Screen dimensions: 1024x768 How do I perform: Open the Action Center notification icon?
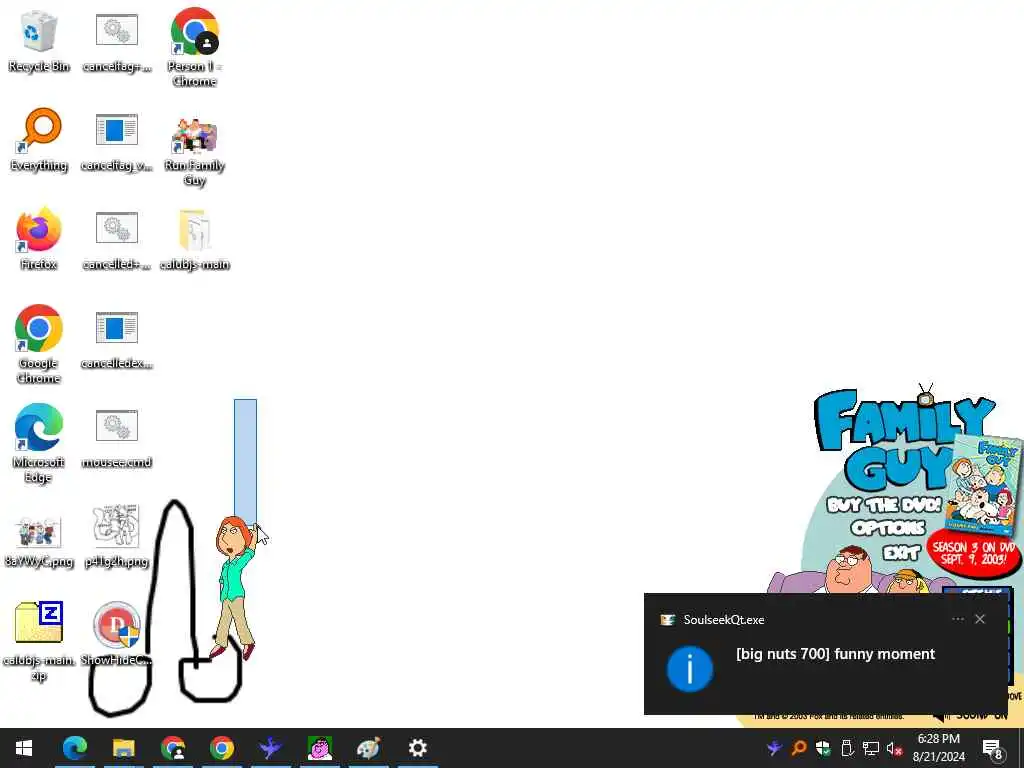point(993,748)
